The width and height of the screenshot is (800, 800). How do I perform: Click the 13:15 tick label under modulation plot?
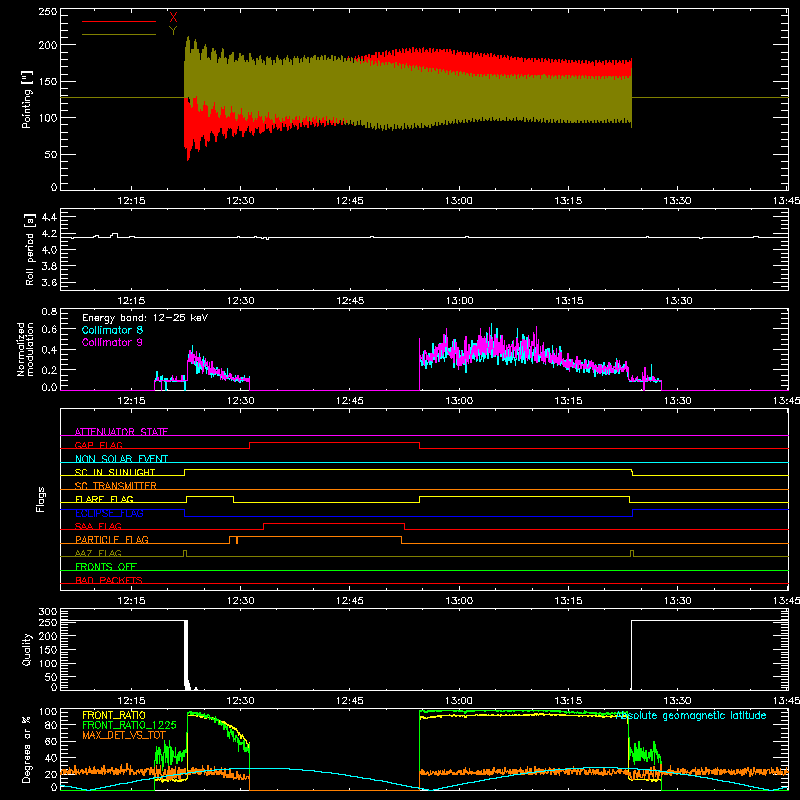click(568, 401)
